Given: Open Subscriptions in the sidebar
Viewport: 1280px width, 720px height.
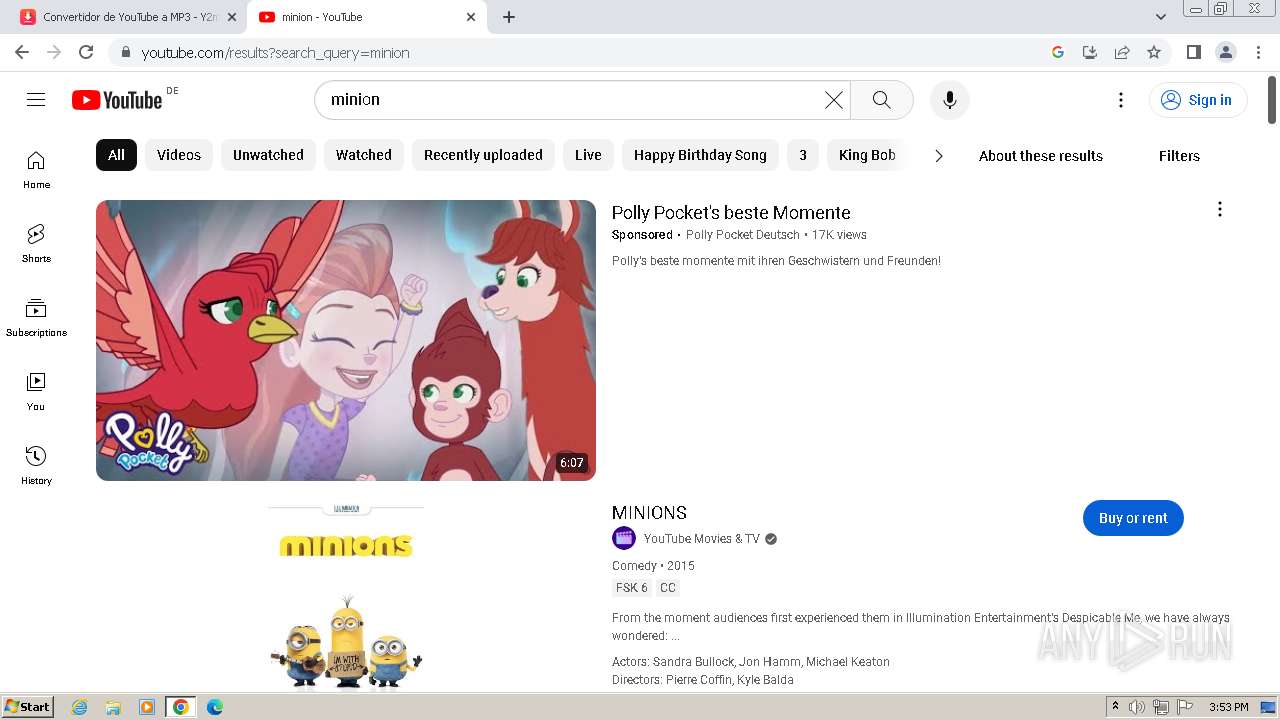Looking at the screenshot, I should 36,317.
